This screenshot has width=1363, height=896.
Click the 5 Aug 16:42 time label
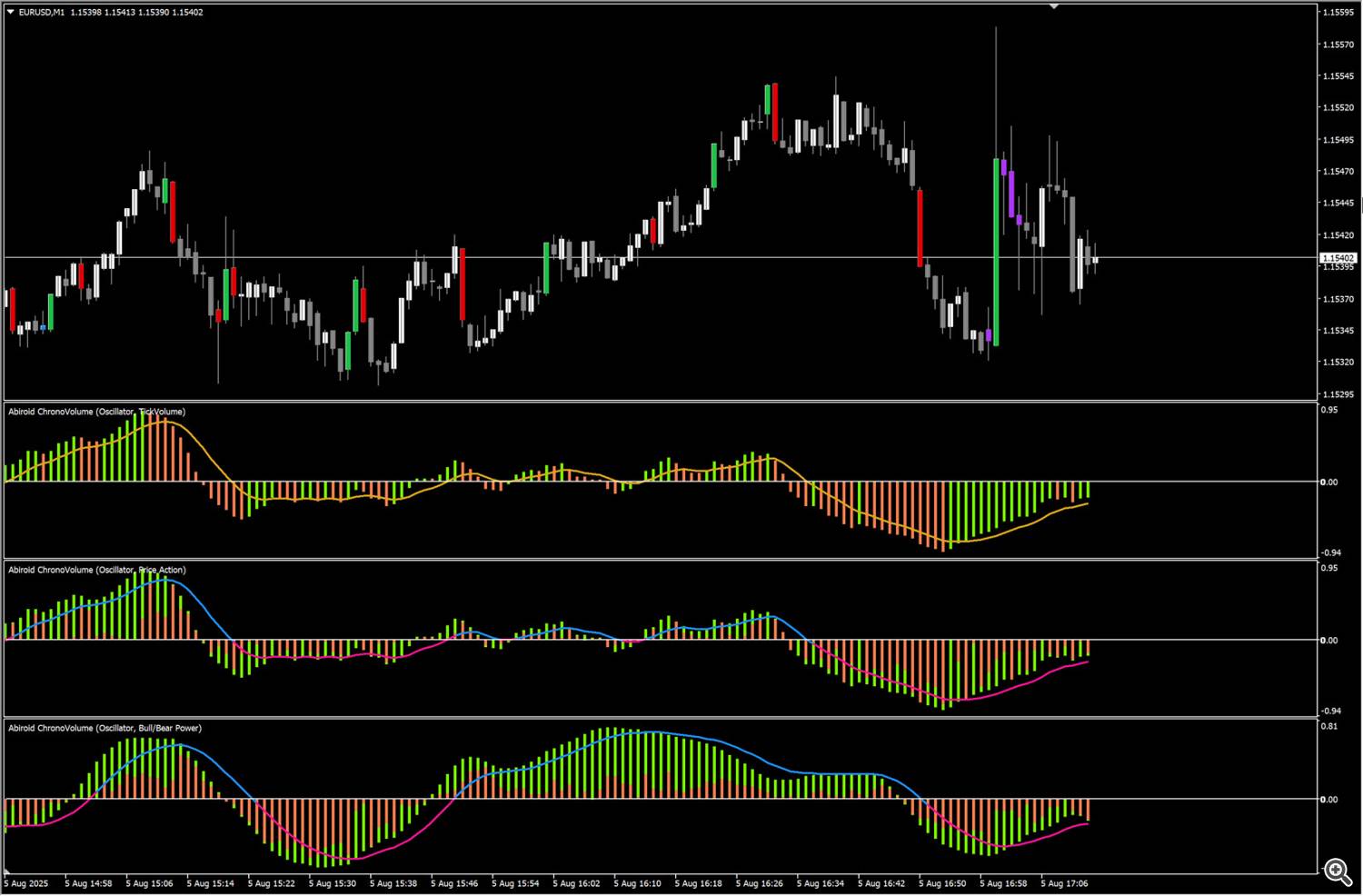pos(881,883)
